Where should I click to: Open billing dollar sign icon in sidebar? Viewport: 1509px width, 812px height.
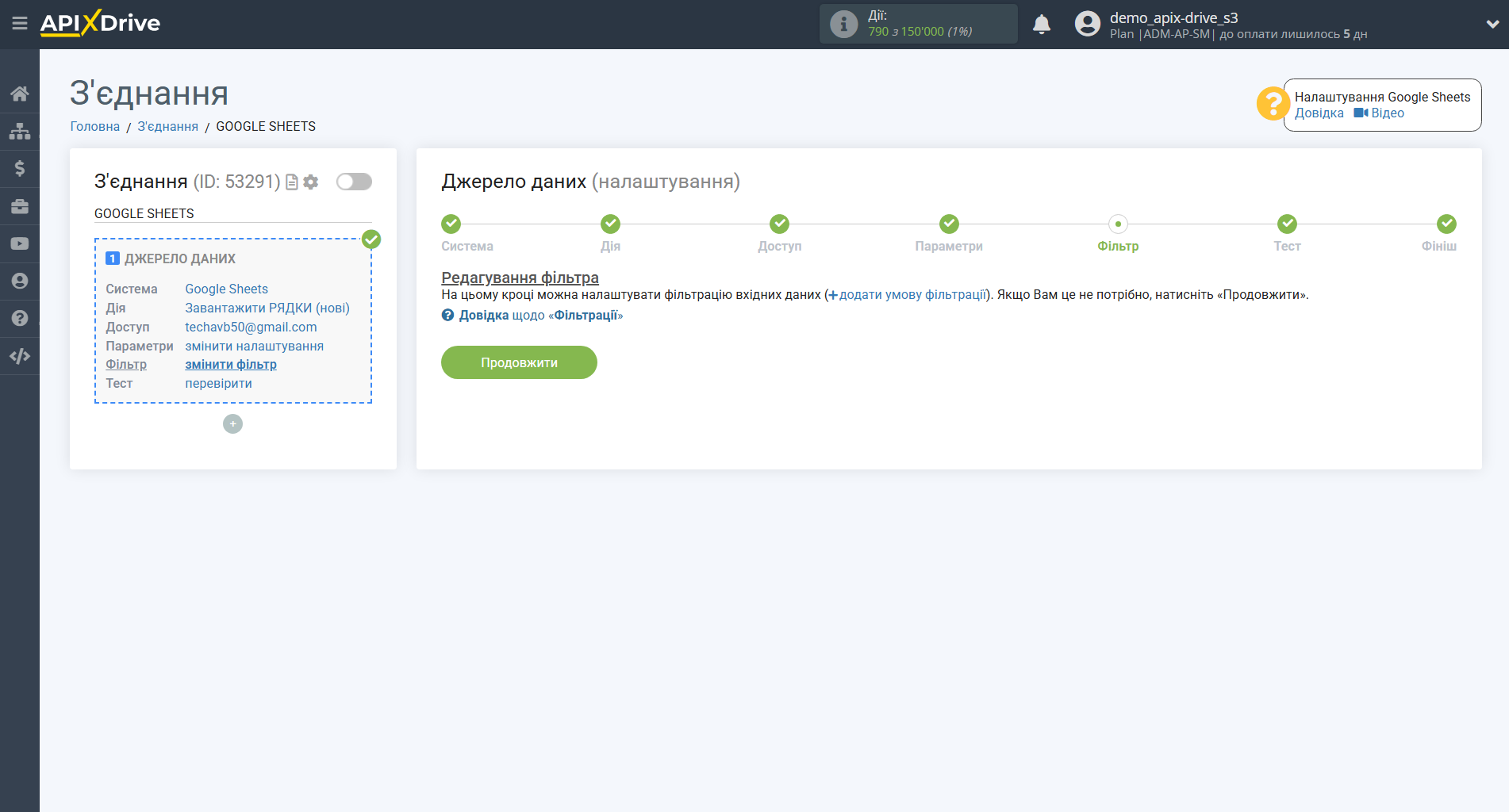tap(20, 168)
